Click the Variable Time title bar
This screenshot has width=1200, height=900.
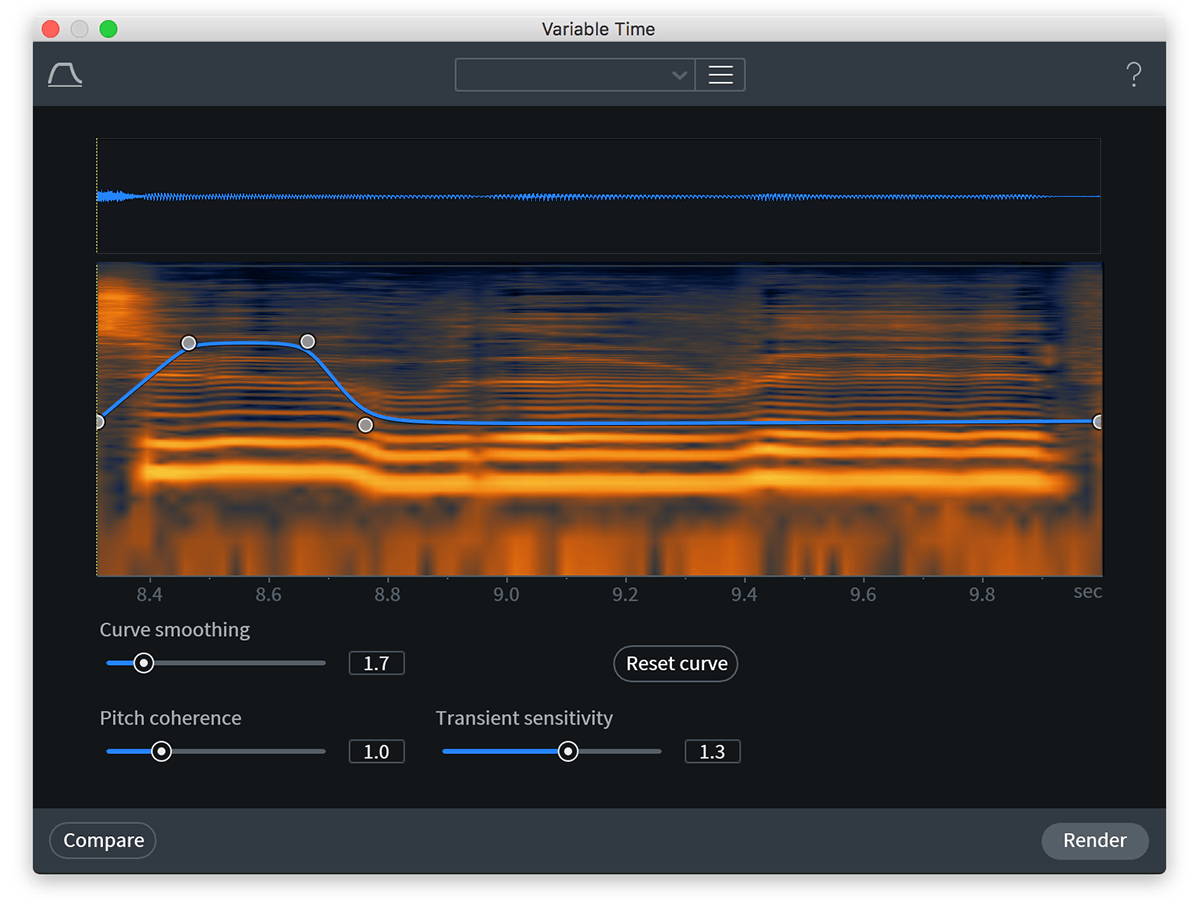(x=598, y=29)
